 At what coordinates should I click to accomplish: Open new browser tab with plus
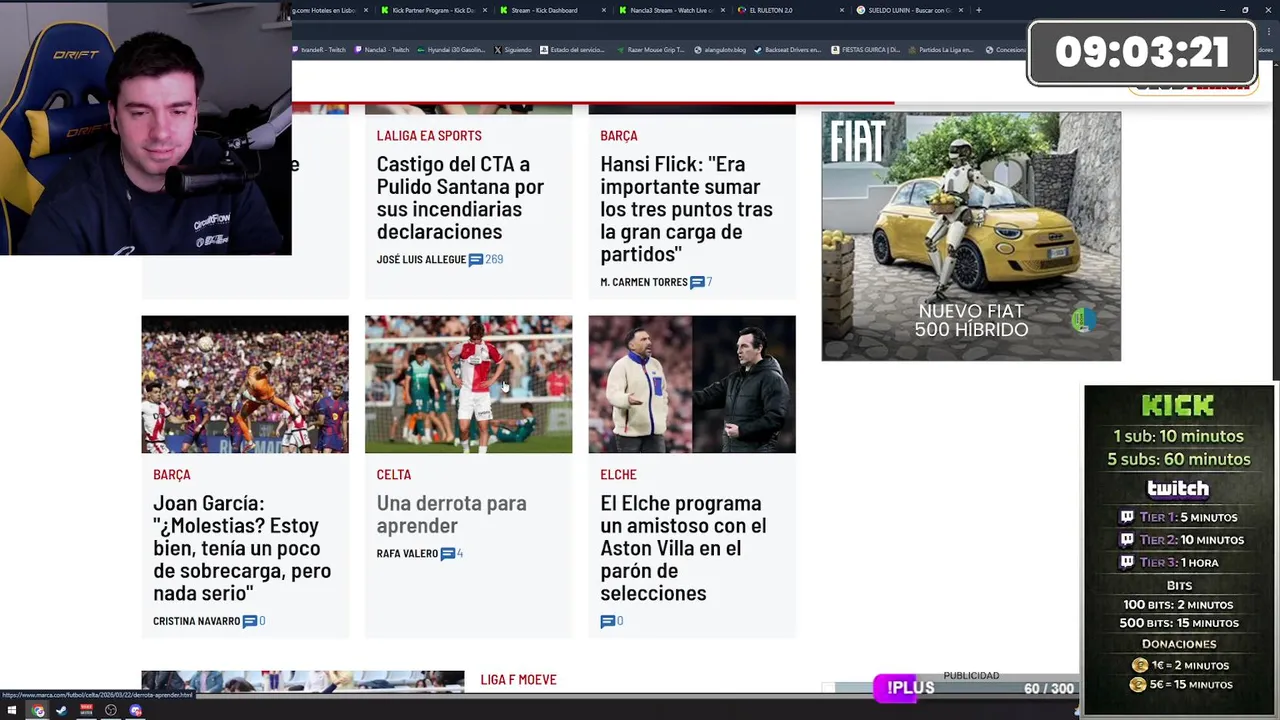978,10
